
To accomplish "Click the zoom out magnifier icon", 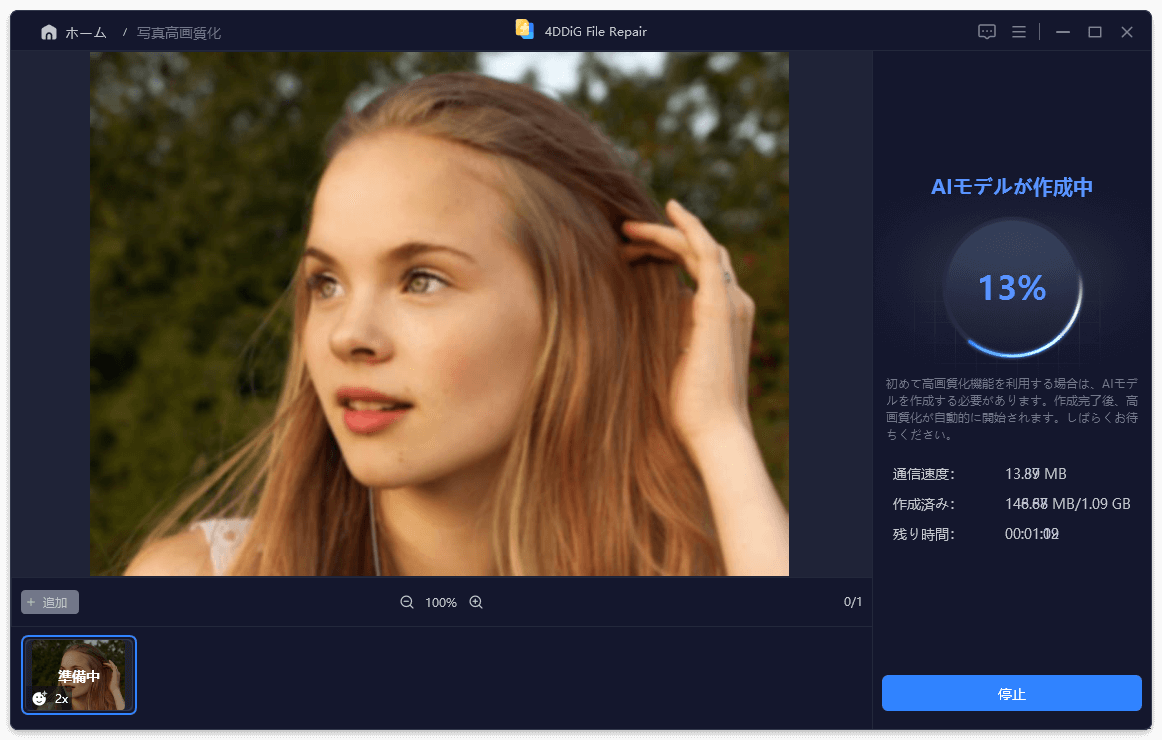I will tap(407, 602).
